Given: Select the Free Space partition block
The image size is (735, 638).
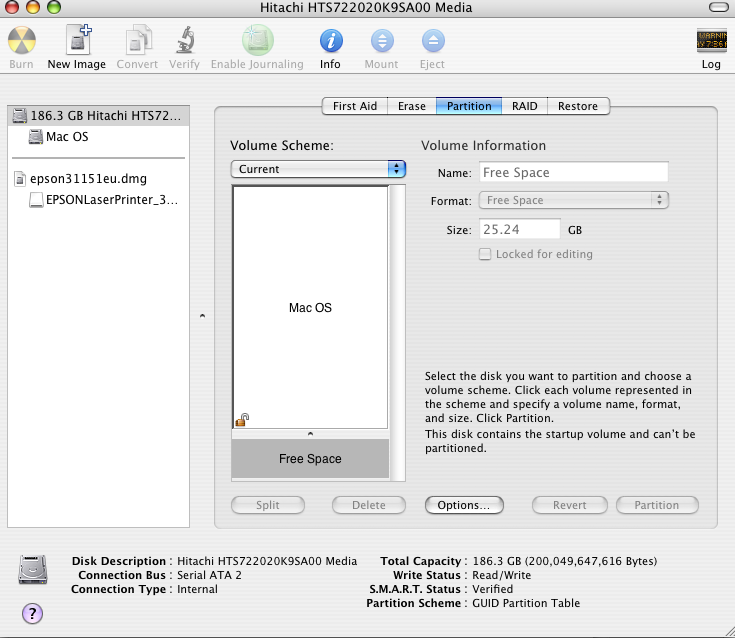Looking at the screenshot, I should point(310,458).
